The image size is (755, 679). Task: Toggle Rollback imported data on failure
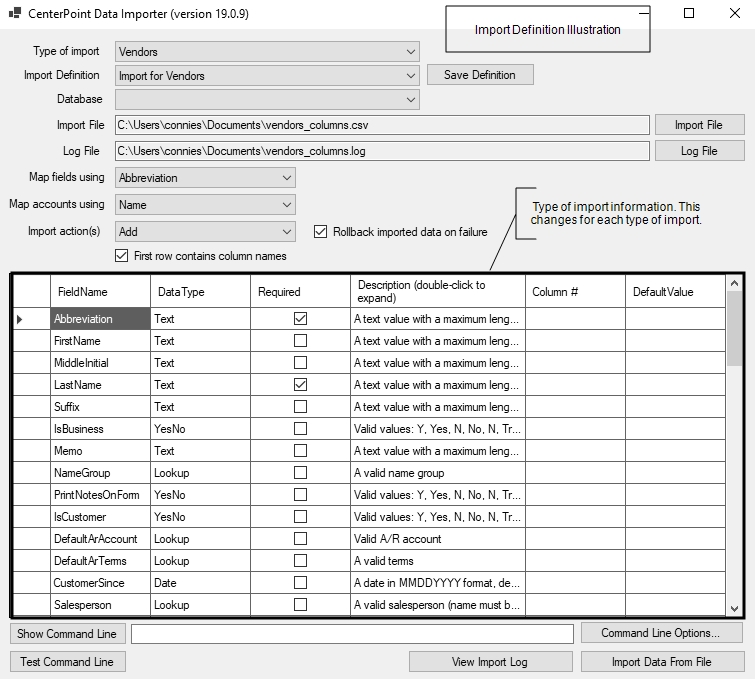321,232
